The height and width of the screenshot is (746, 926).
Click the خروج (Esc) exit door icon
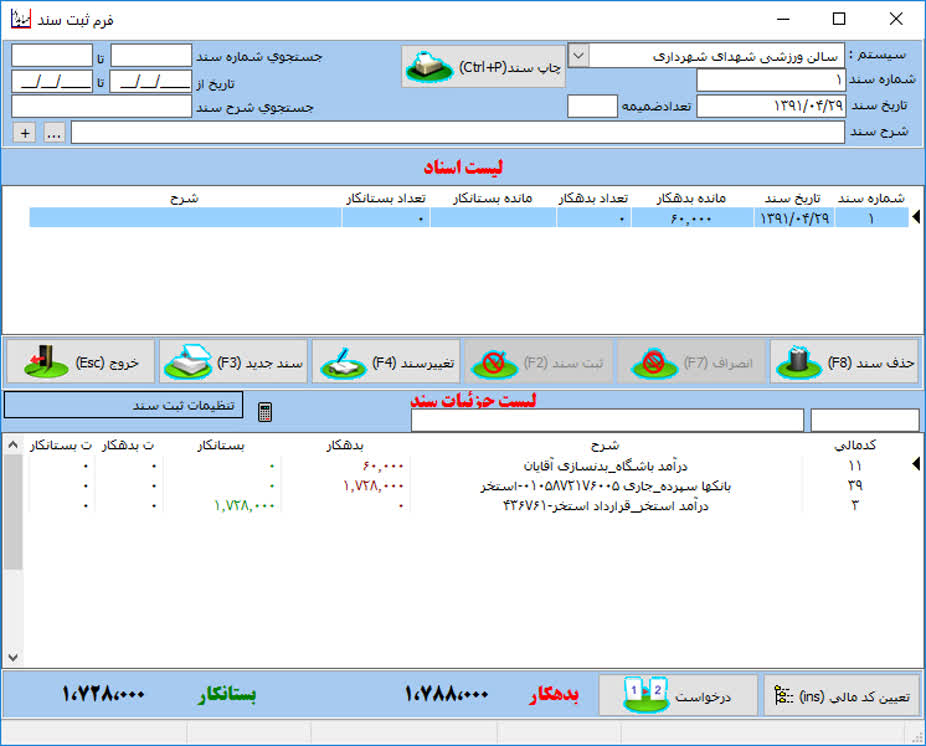46,361
